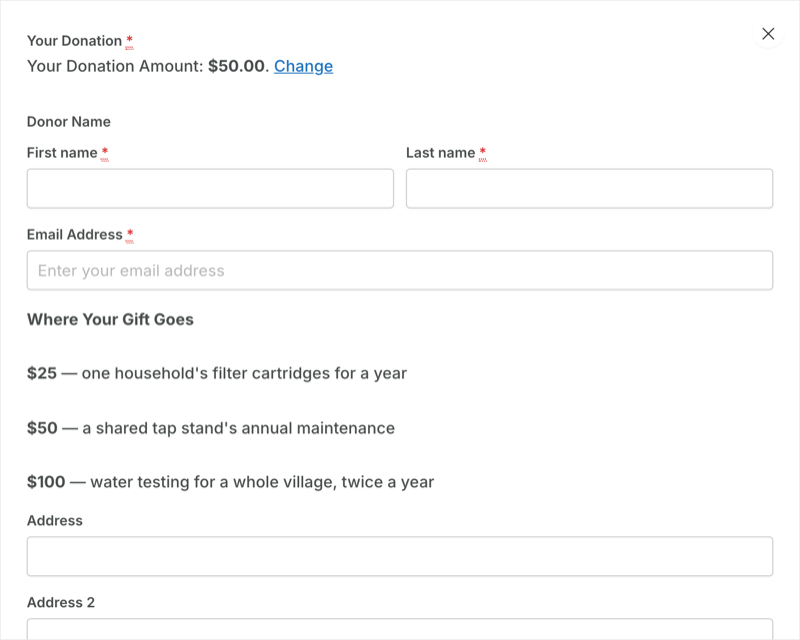Focus the Last name input field
800x640 pixels.
[x=589, y=188]
